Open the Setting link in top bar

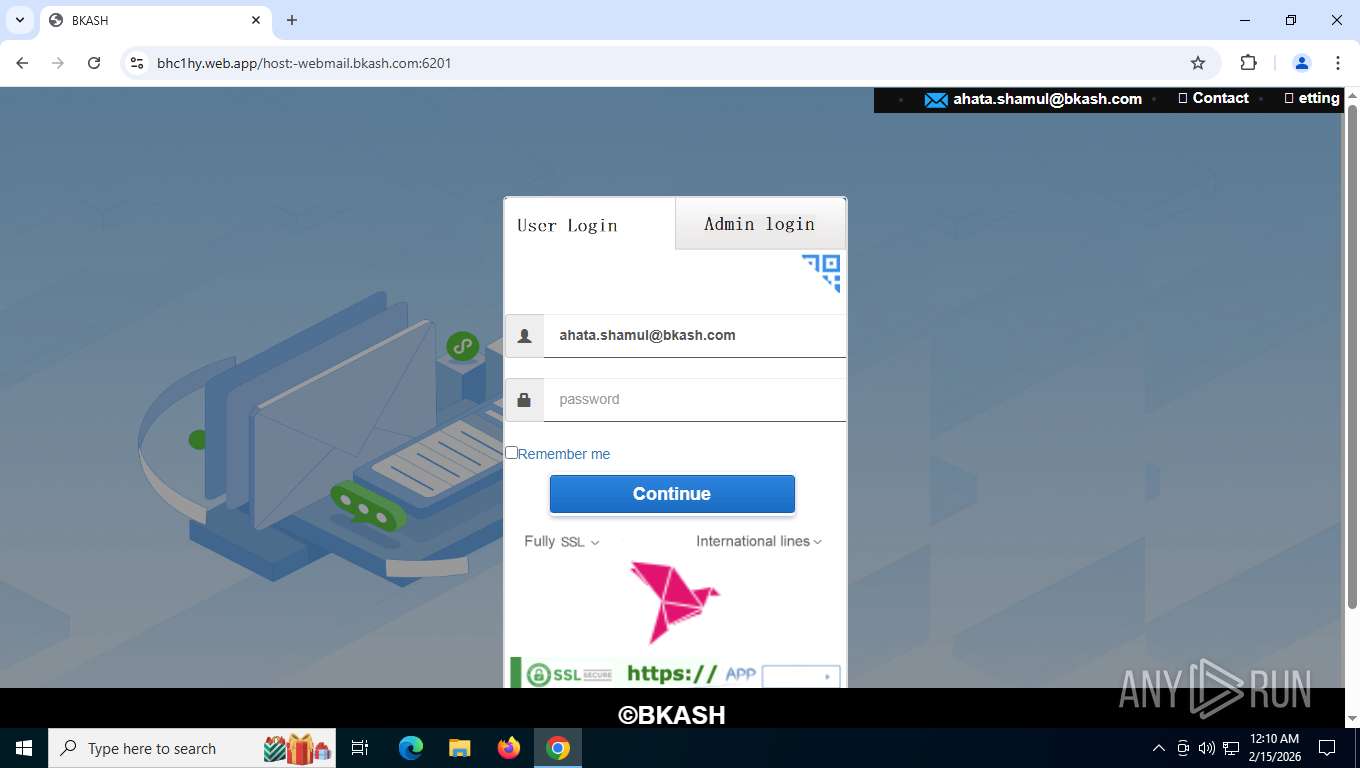1312,98
